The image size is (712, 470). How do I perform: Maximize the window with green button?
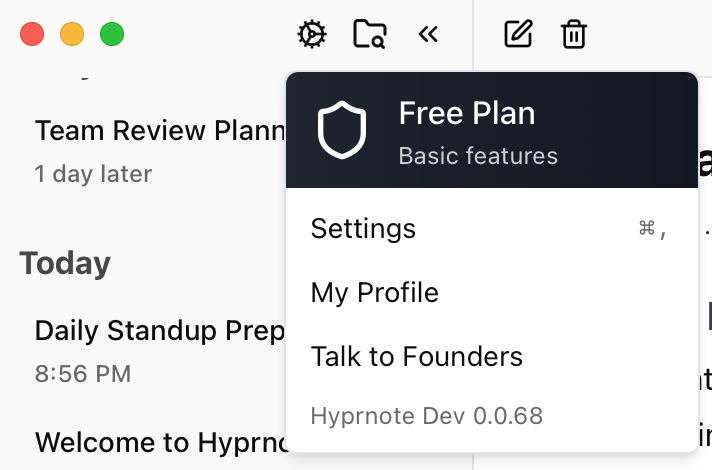point(112,34)
